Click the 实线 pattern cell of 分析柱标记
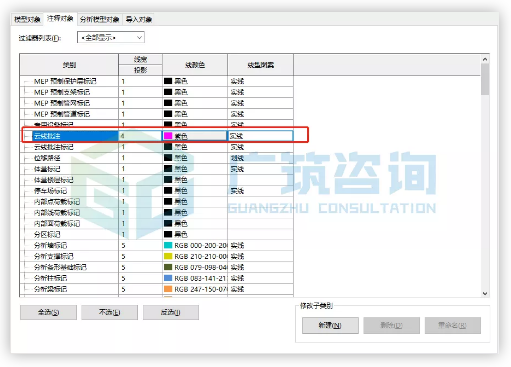Image resolution: width=511 pixels, height=367 pixels. [x=260, y=278]
